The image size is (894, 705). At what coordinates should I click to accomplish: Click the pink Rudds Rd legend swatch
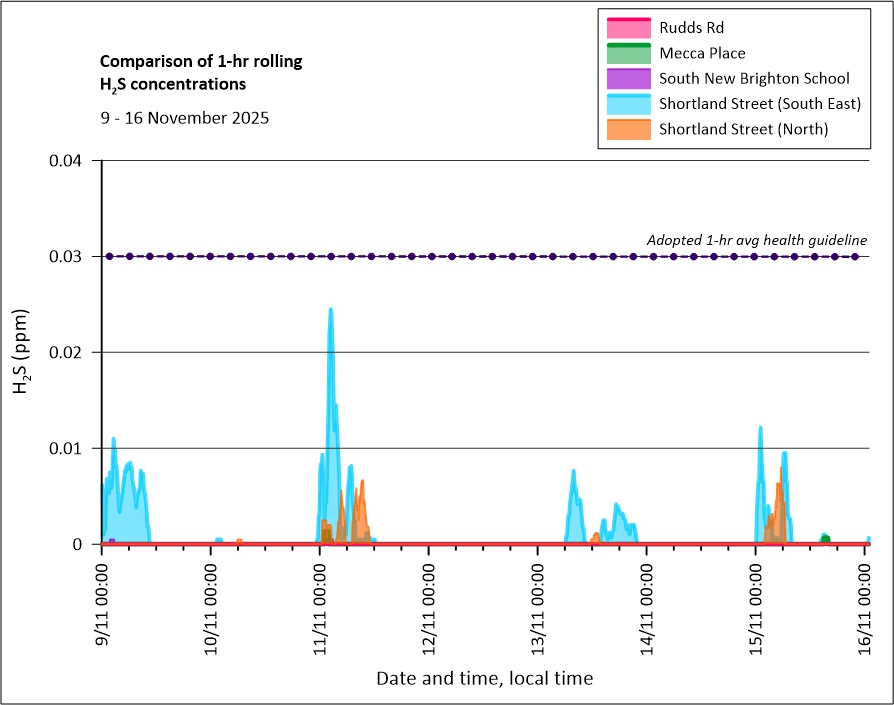pyautogui.click(x=628, y=27)
